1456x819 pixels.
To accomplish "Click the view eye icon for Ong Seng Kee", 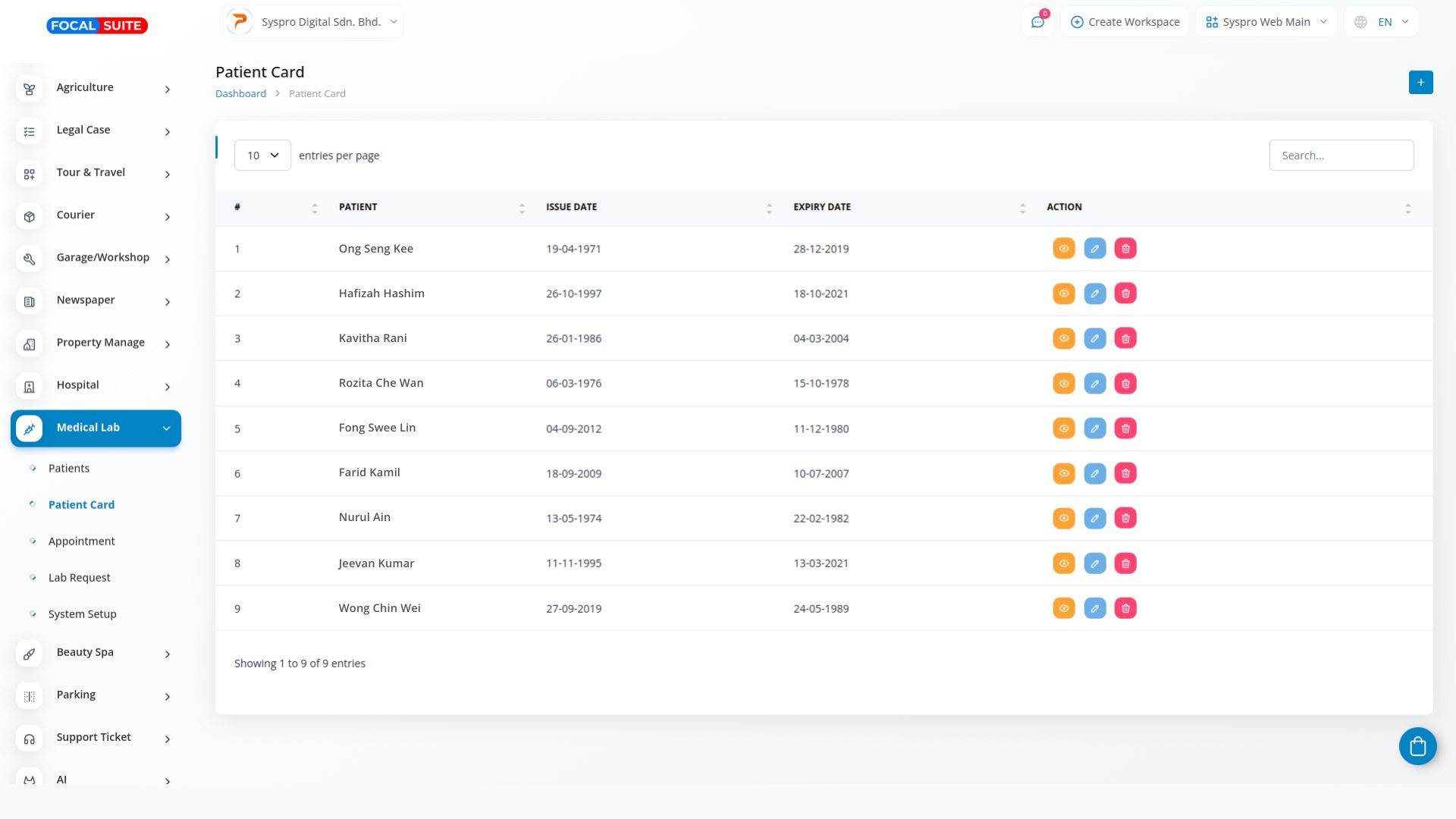I will point(1064,249).
